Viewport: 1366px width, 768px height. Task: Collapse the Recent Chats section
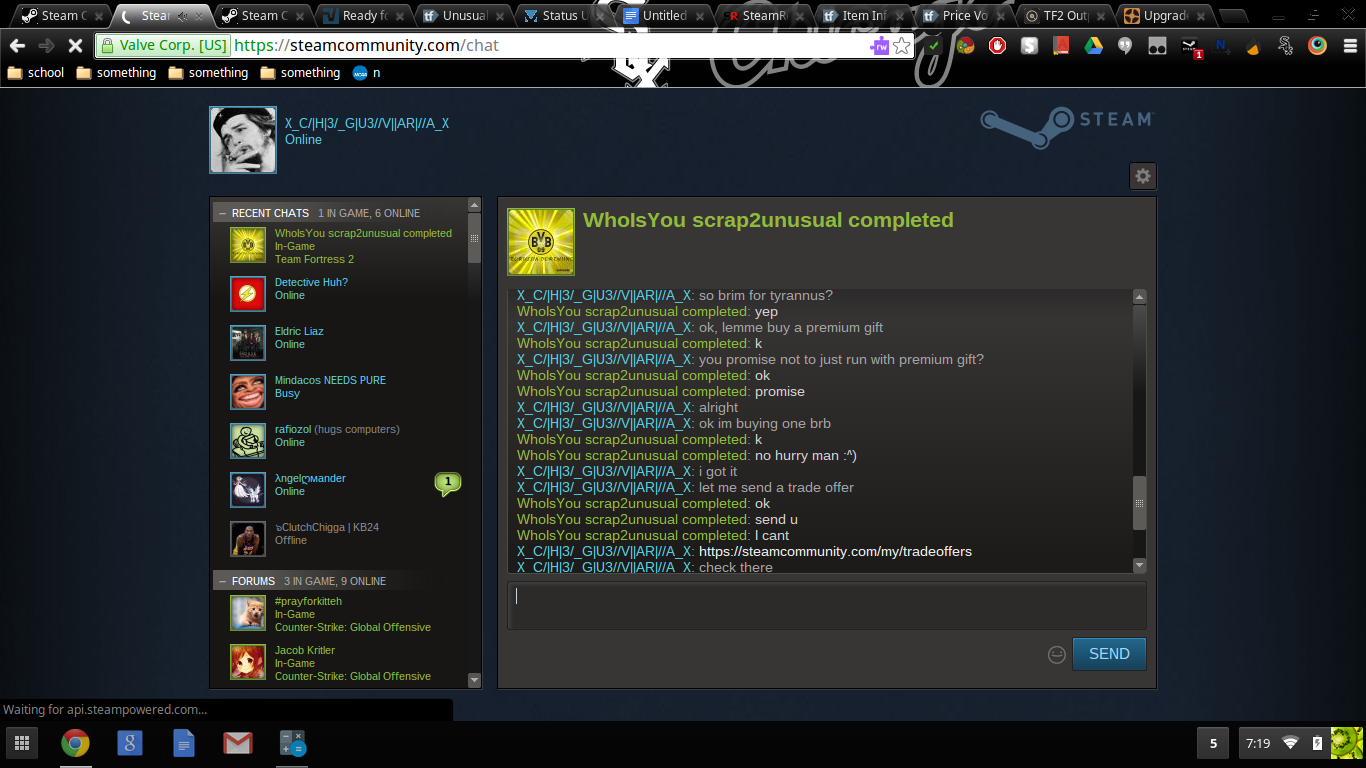[222, 213]
